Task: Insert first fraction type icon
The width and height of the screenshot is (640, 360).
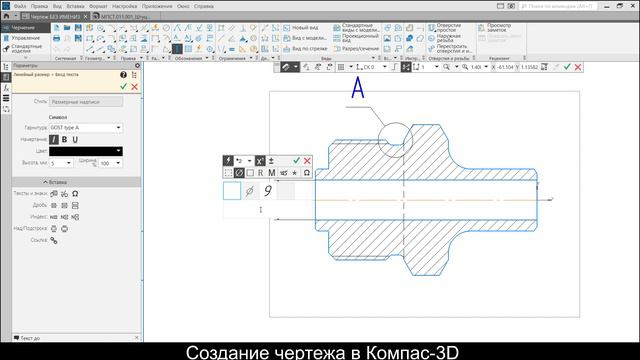Action: click(53, 205)
